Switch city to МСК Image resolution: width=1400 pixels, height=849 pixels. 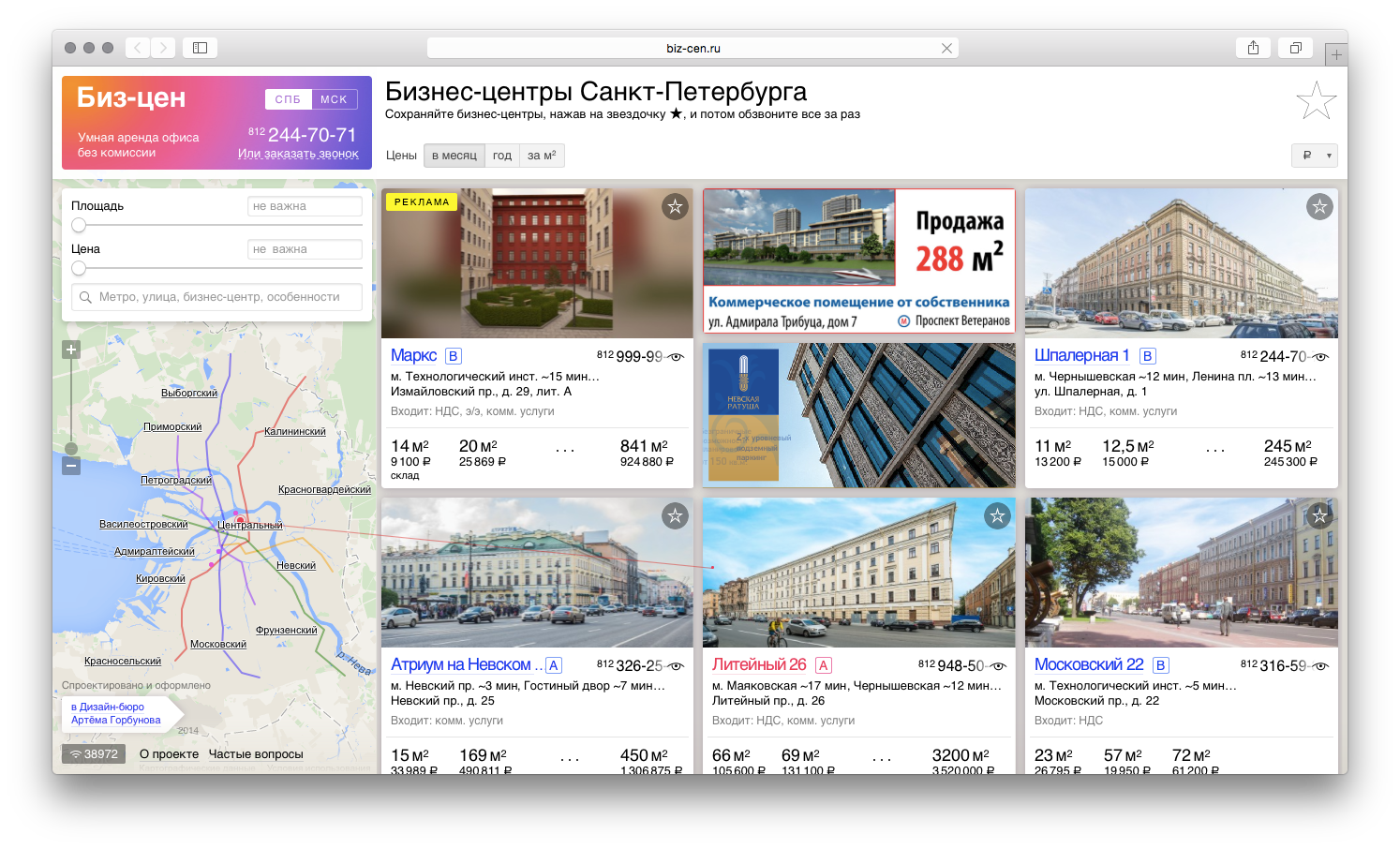pyautogui.click(x=334, y=99)
